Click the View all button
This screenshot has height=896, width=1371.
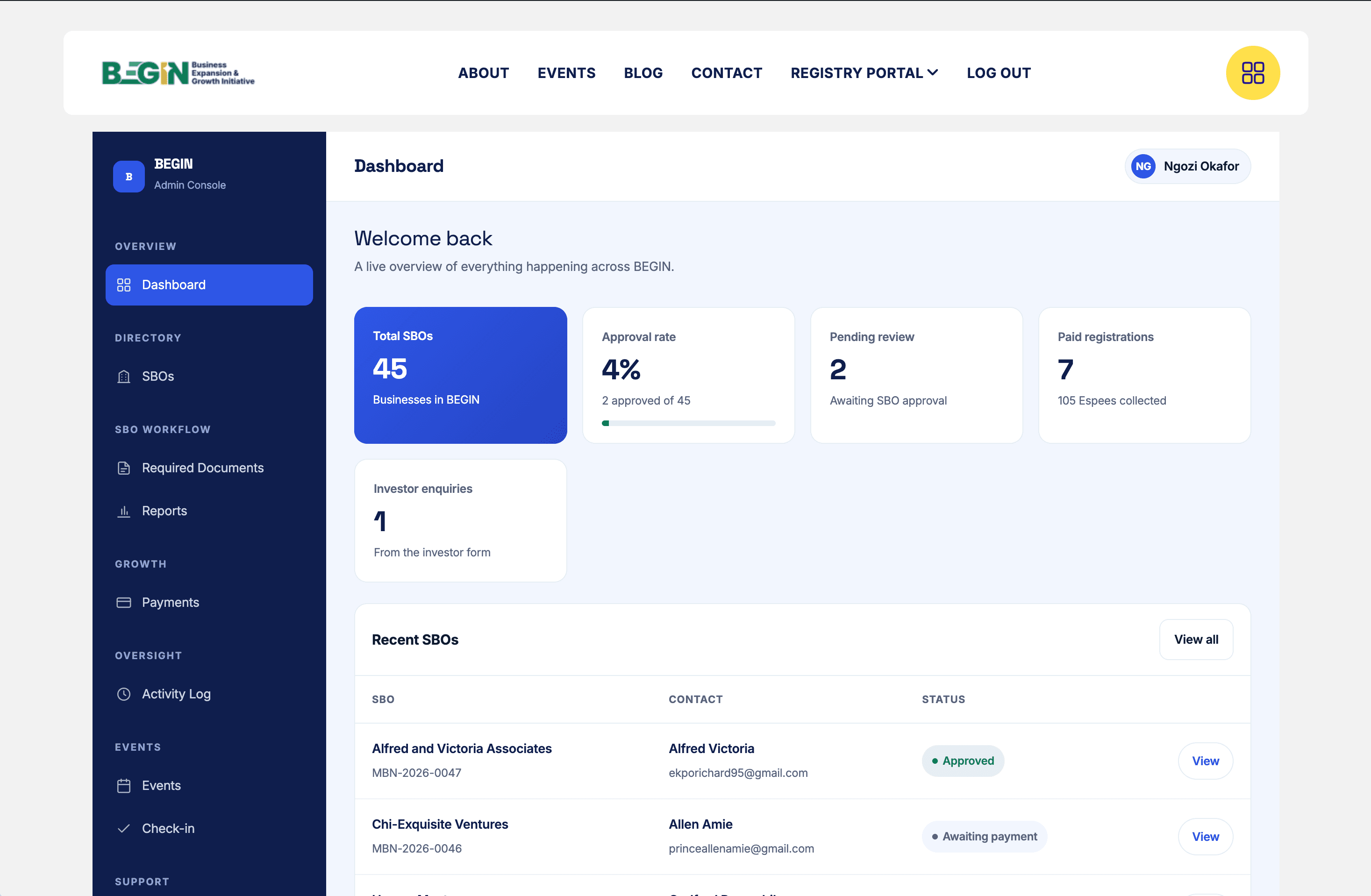[x=1196, y=639]
